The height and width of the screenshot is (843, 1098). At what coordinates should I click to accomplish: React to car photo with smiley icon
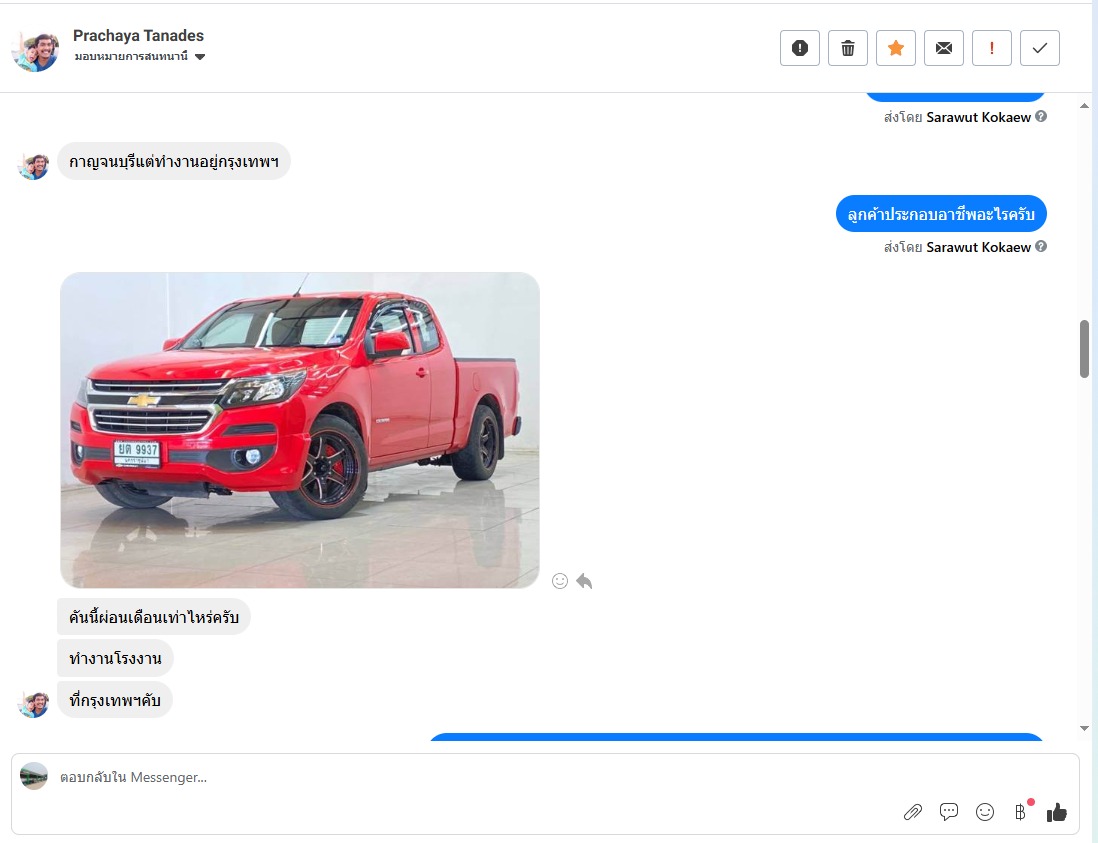click(x=560, y=581)
